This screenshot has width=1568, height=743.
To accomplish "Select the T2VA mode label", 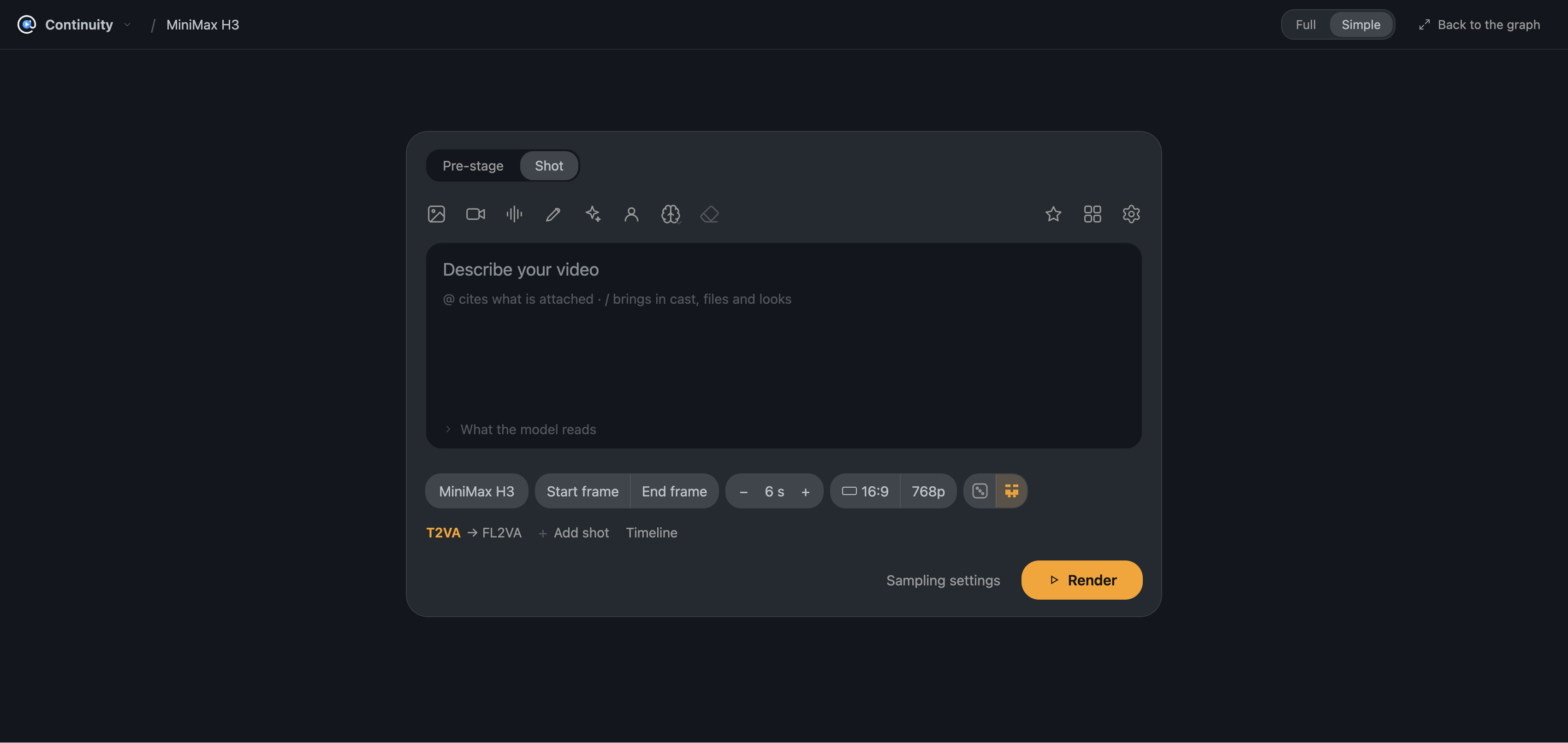I will point(443,532).
